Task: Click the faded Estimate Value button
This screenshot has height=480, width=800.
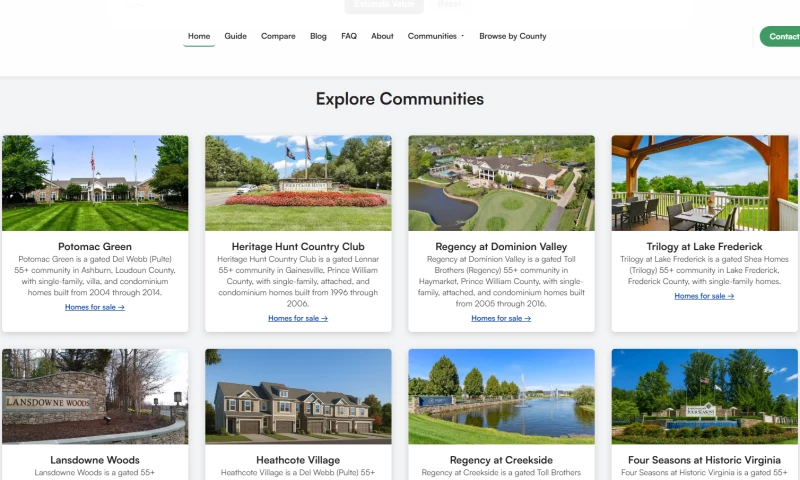Action: 384,5
